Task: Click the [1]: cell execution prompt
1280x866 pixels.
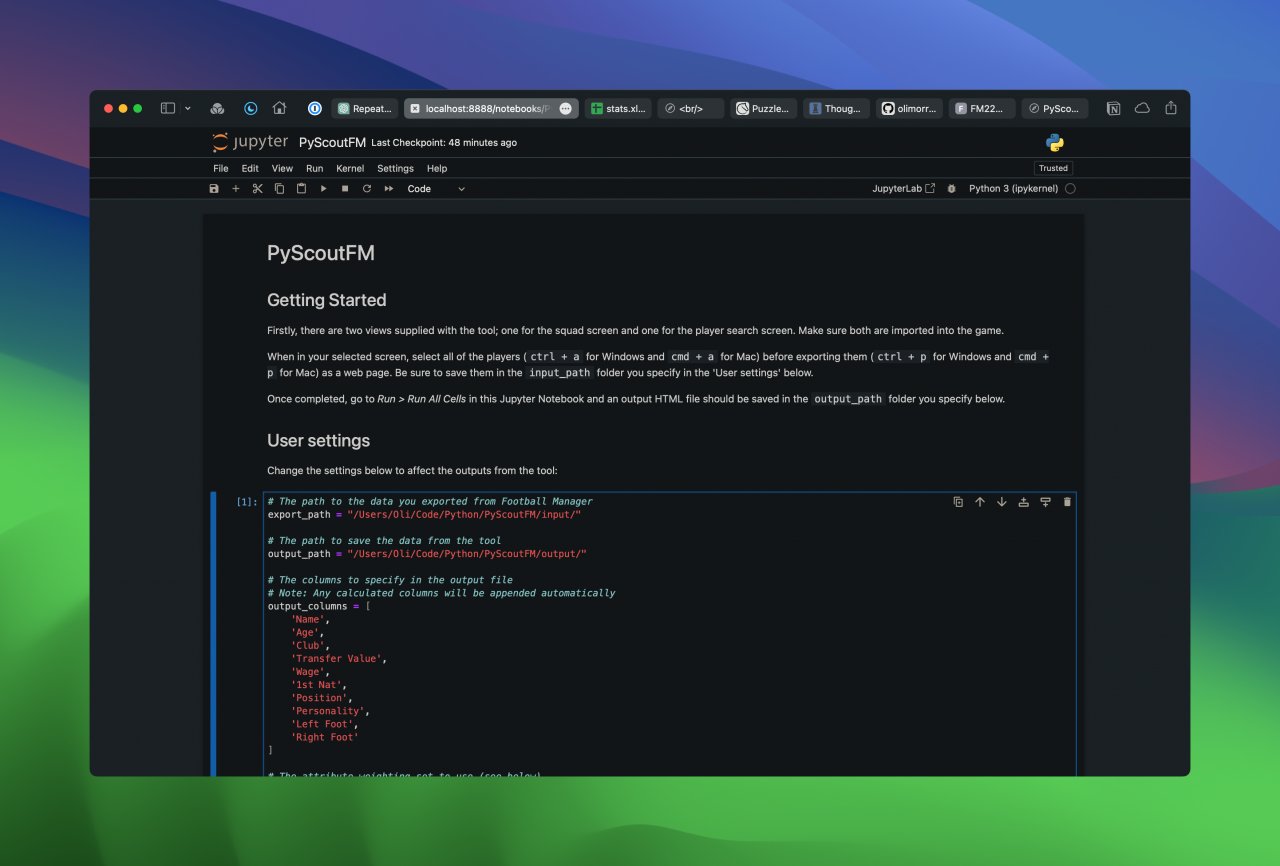Action: (246, 502)
